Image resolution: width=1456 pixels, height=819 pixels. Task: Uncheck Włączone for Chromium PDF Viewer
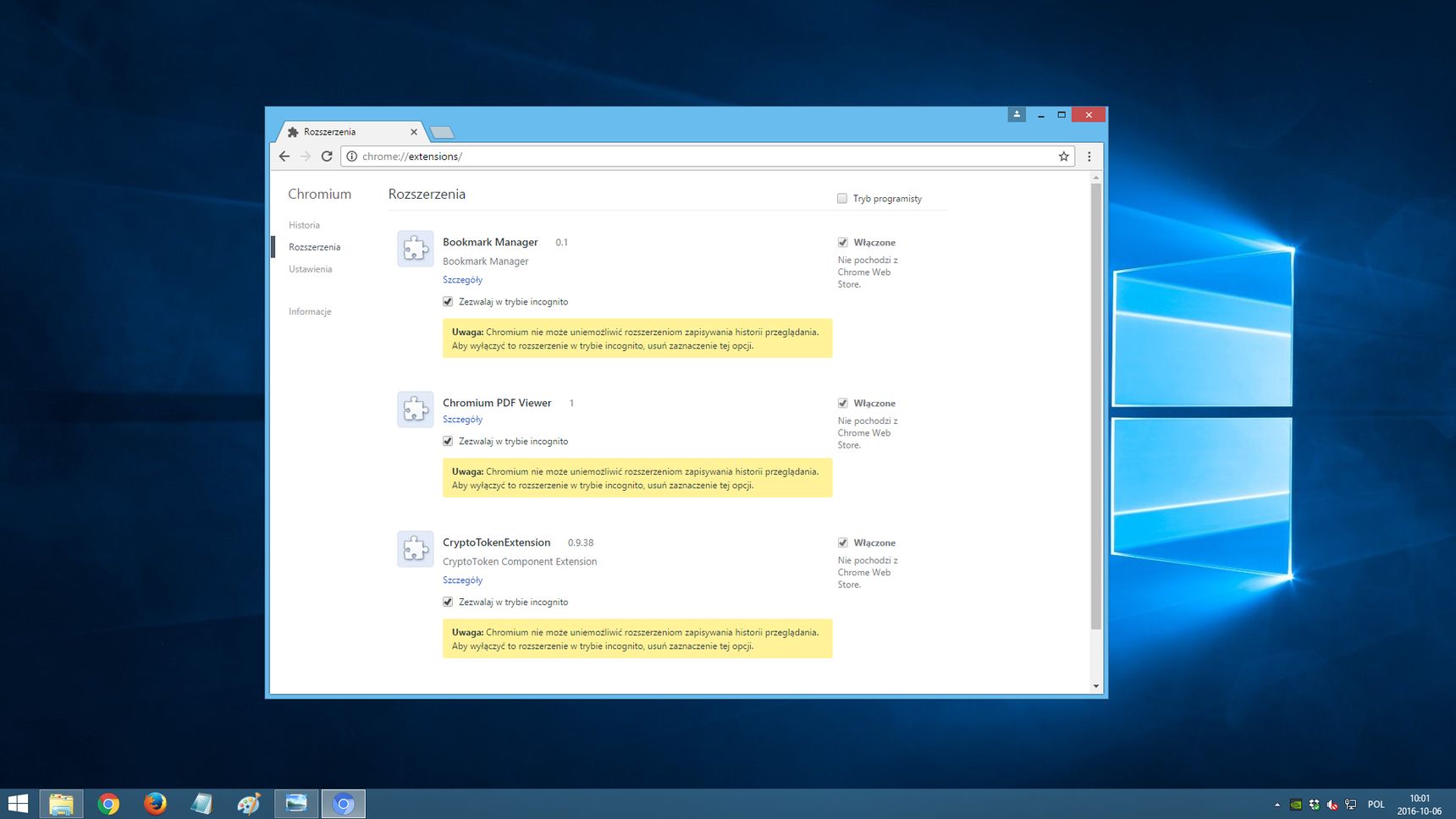pos(843,404)
